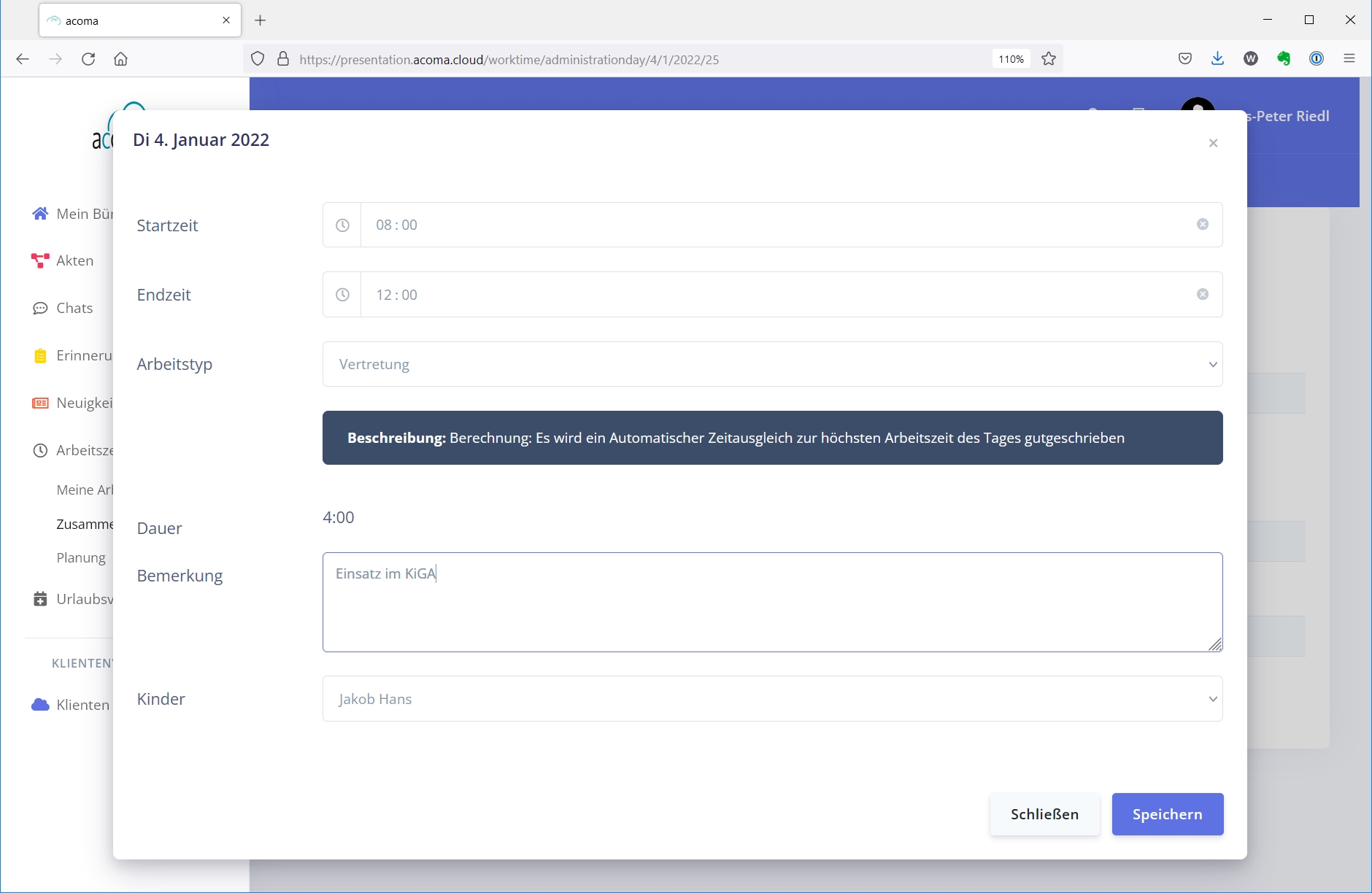Screen dimensions: 1372x893
Task: Open Neuigkeiten newspaper icon in sidebar
Action: click(40, 403)
